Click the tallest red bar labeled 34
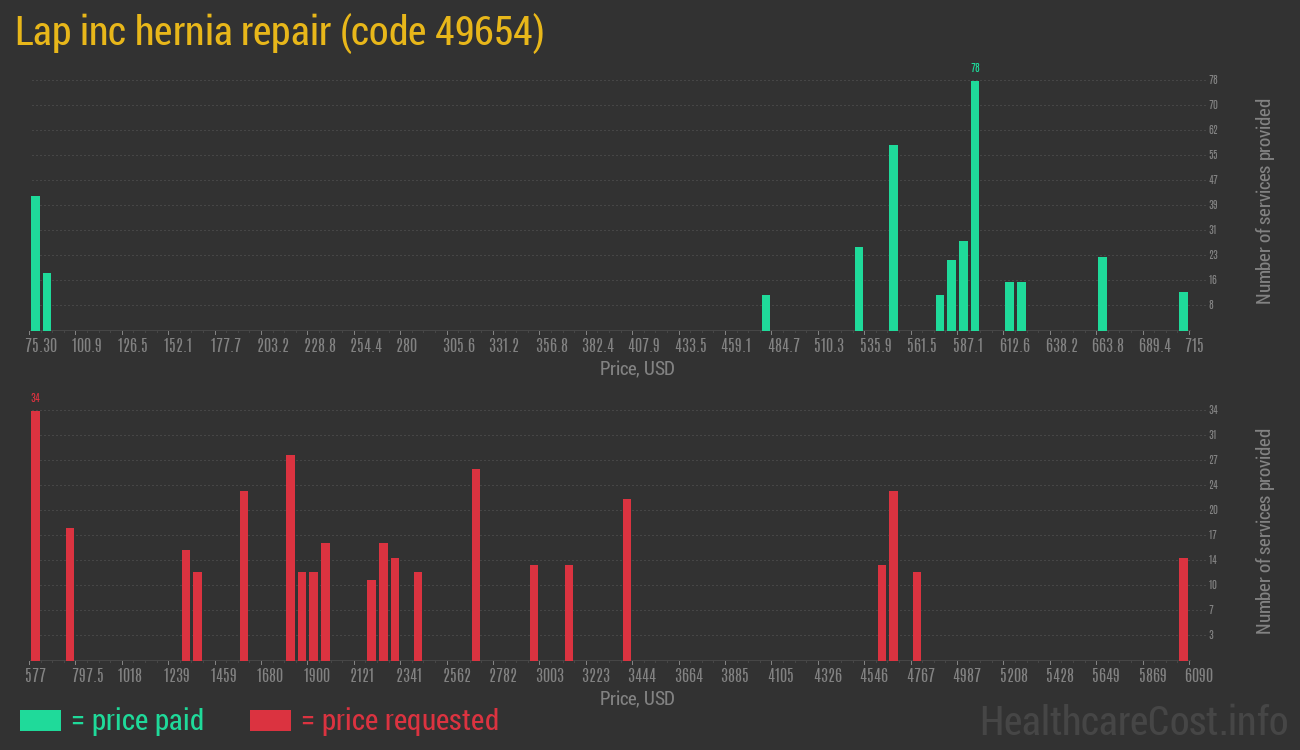The width and height of the screenshot is (1300, 750). pos(35,535)
